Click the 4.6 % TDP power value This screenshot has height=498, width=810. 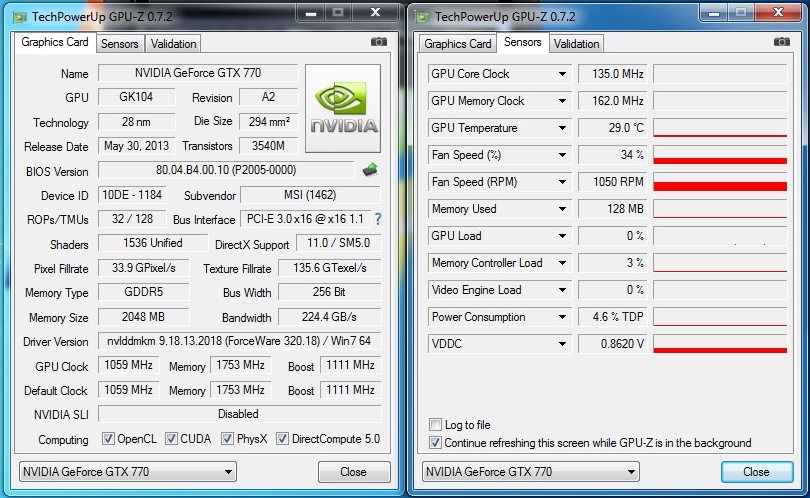[612, 317]
